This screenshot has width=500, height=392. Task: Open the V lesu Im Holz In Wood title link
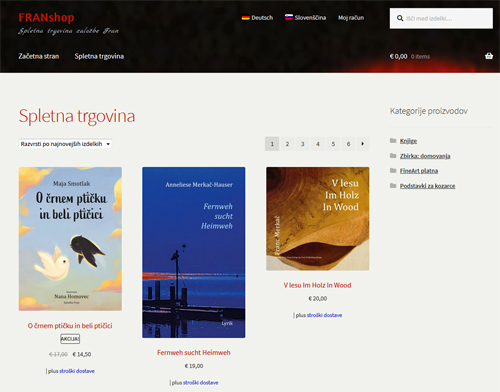pyautogui.click(x=317, y=285)
